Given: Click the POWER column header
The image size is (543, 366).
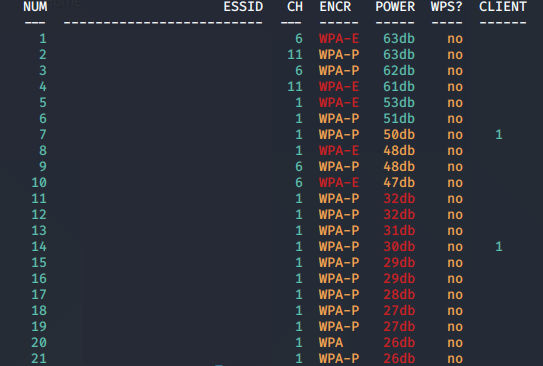Looking at the screenshot, I should coord(395,7).
